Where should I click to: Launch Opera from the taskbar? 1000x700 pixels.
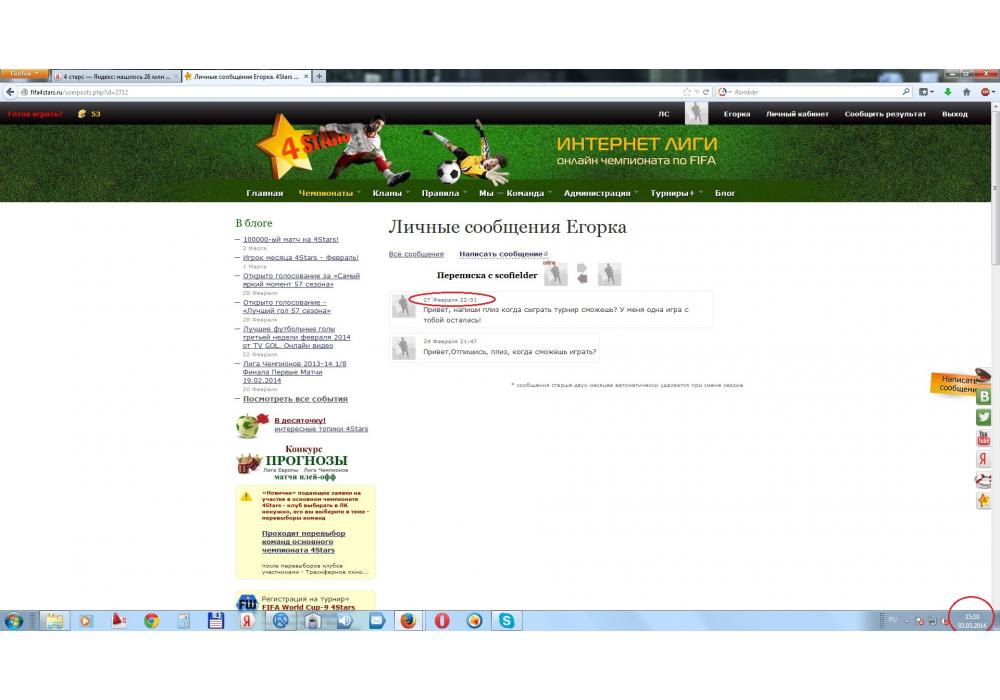pyautogui.click(x=442, y=621)
